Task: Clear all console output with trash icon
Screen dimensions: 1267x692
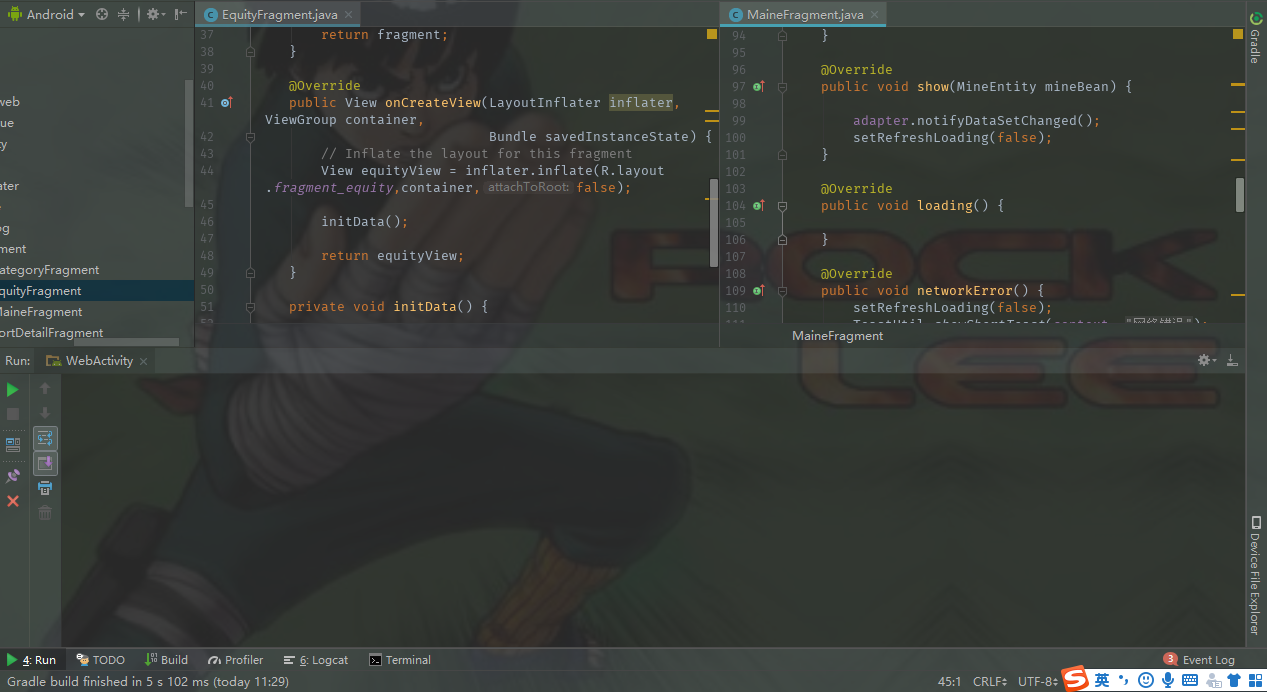Action: 44,512
